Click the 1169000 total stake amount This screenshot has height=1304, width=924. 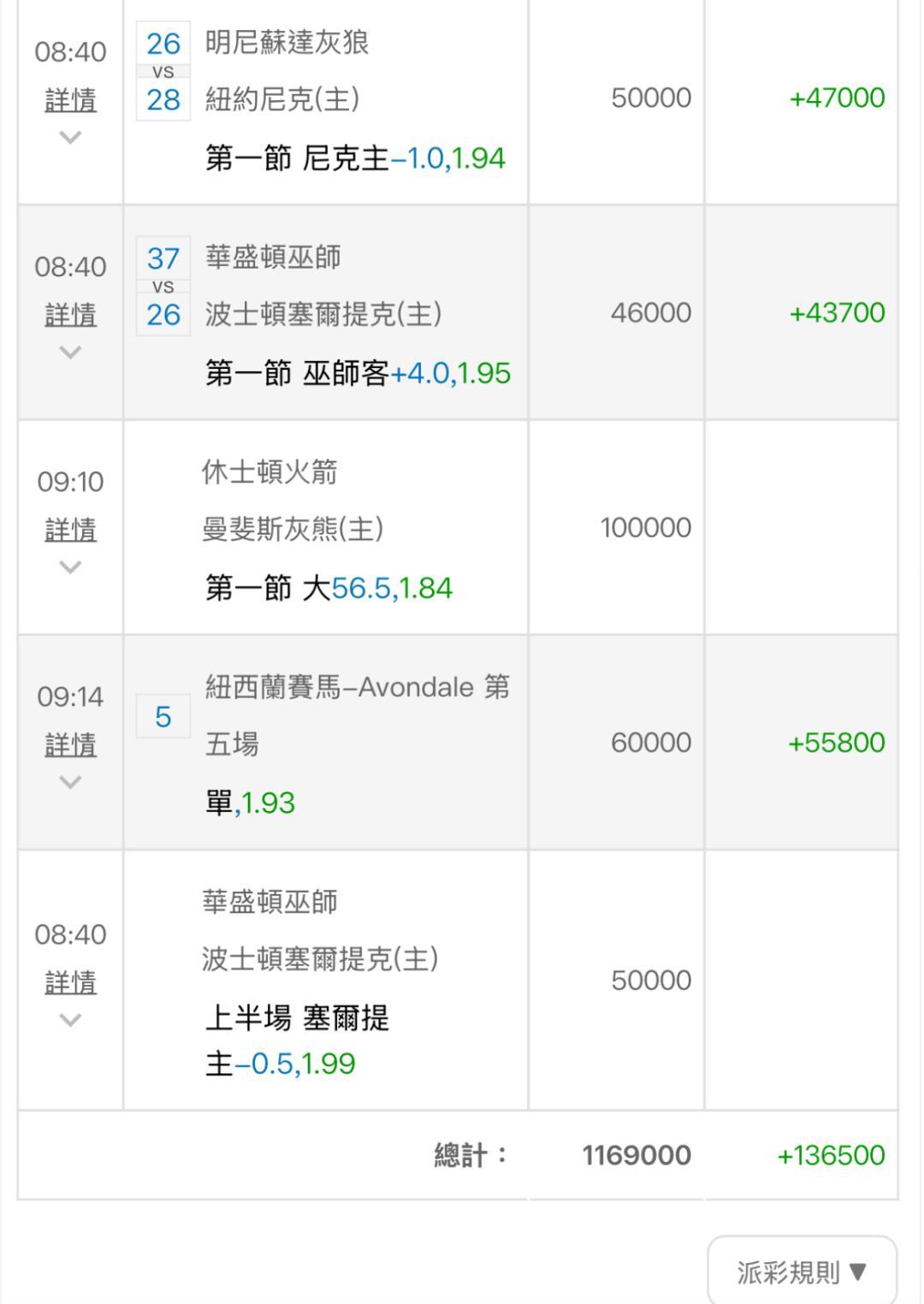point(637,1155)
